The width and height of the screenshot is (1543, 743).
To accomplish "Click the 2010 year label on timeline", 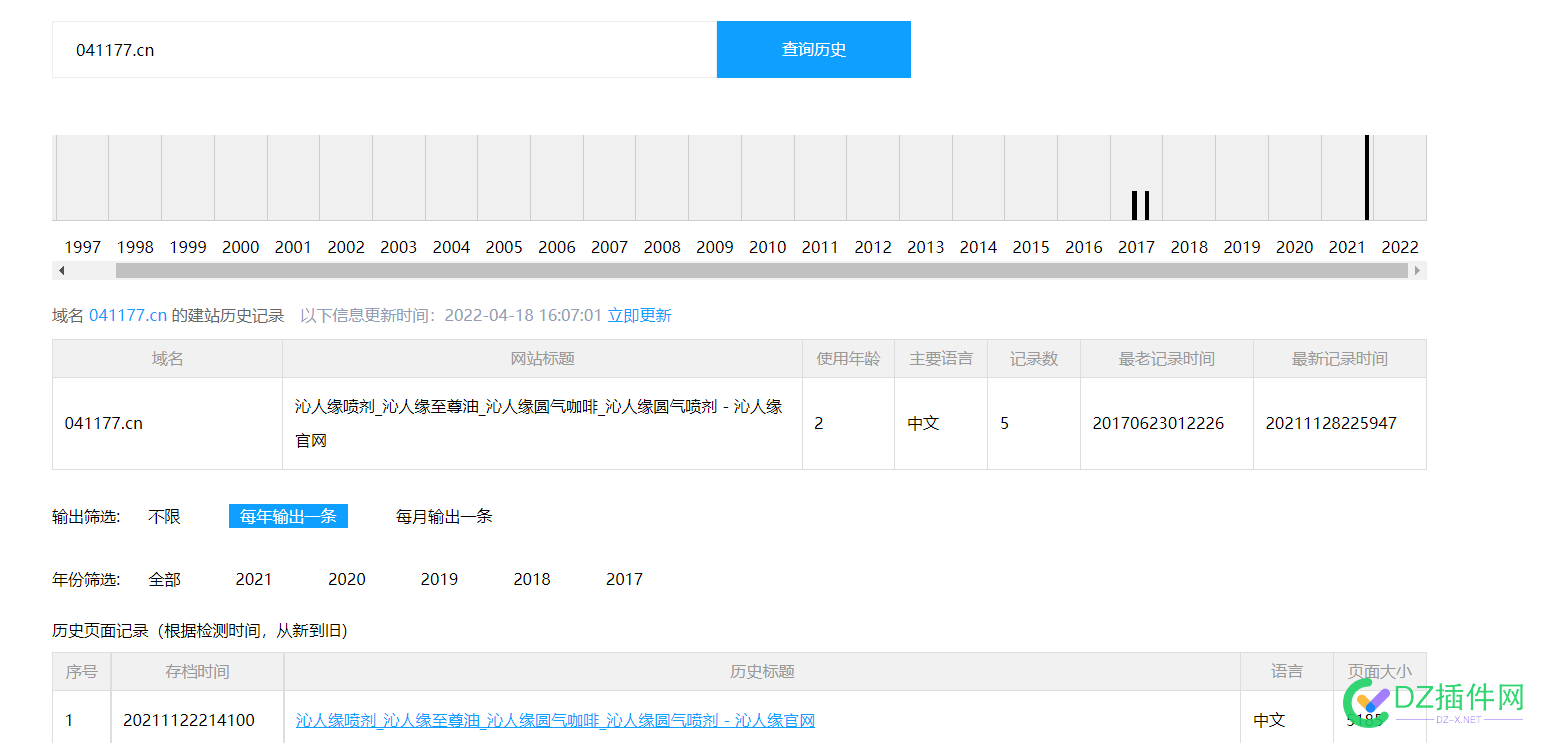I will point(767,247).
